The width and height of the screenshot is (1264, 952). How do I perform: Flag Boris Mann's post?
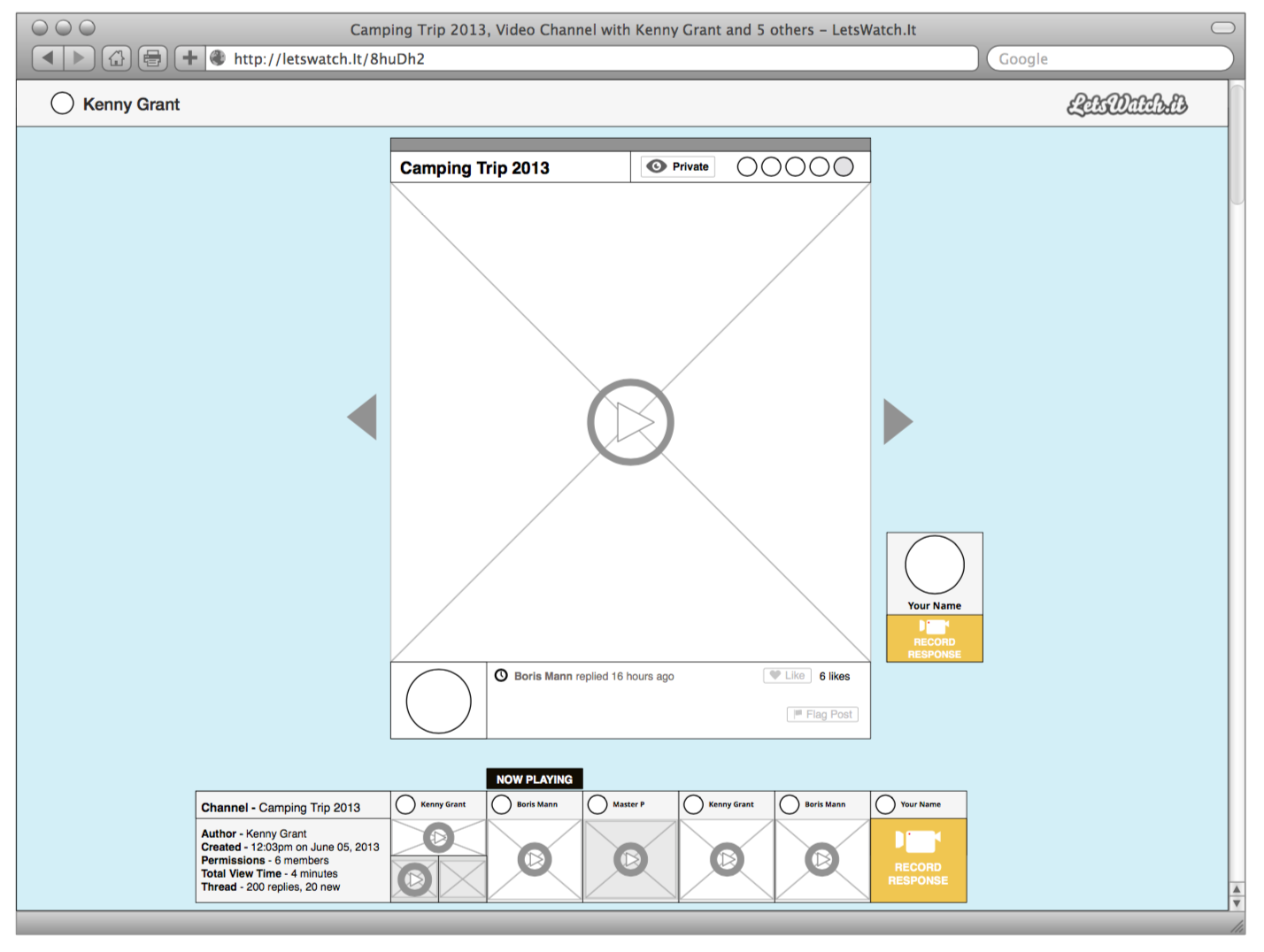point(822,714)
